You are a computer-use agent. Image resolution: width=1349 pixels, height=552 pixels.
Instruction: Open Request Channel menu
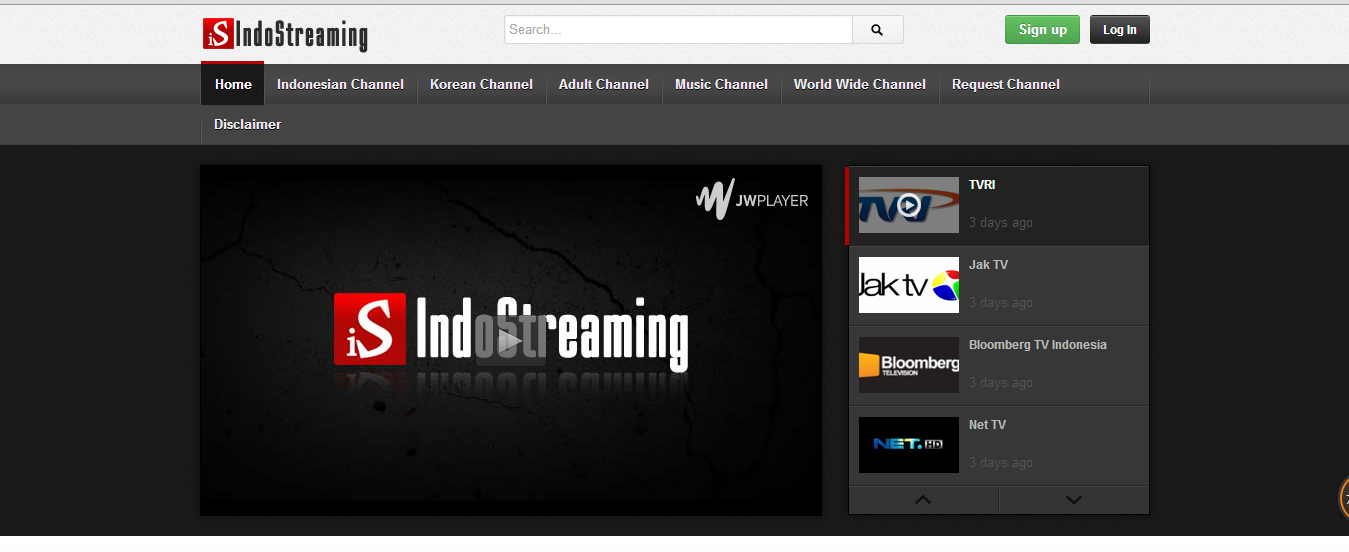click(x=1006, y=84)
